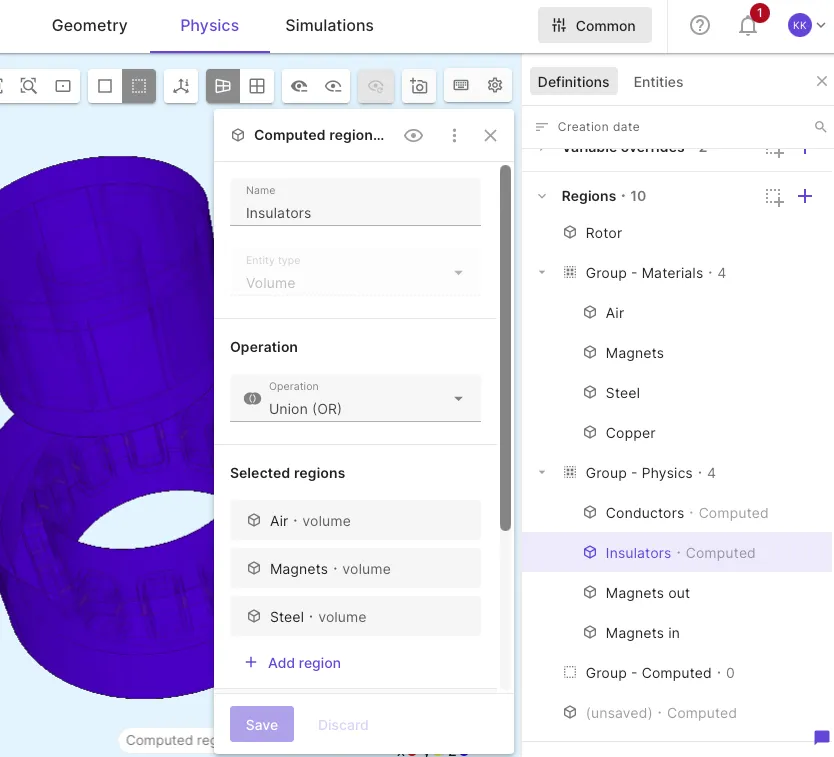This screenshot has height=757, width=834.
Task: Close the Computed region panel
Action: pos(490,136)
